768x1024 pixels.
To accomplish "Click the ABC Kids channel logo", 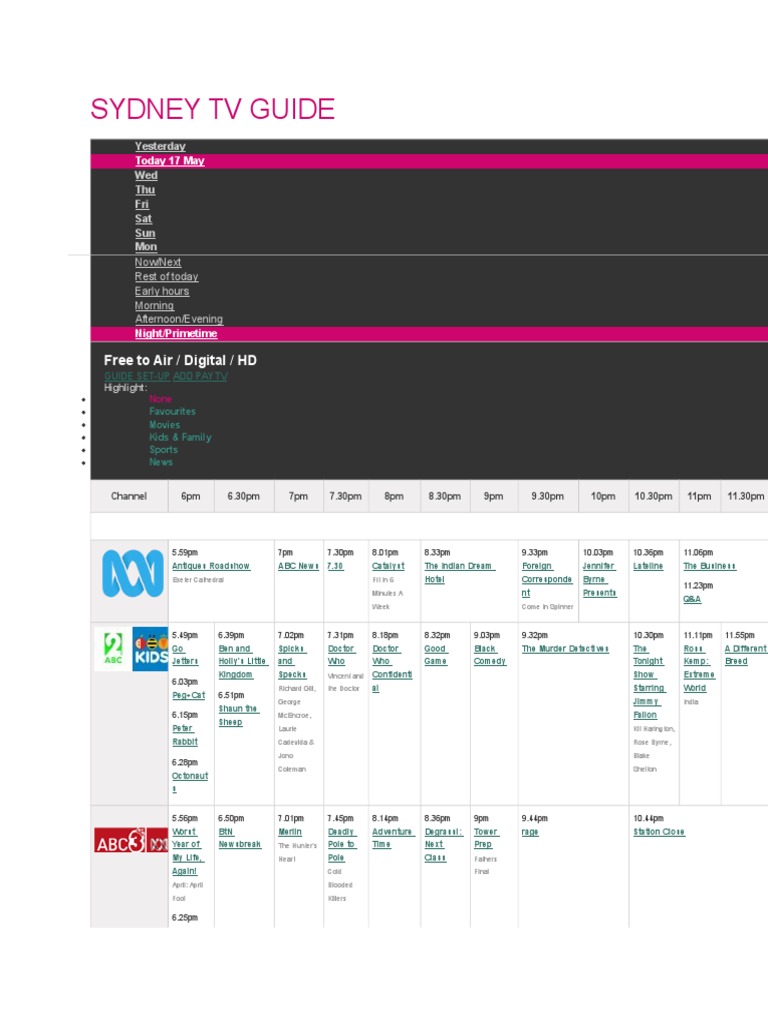I will (x=150, y=649).
